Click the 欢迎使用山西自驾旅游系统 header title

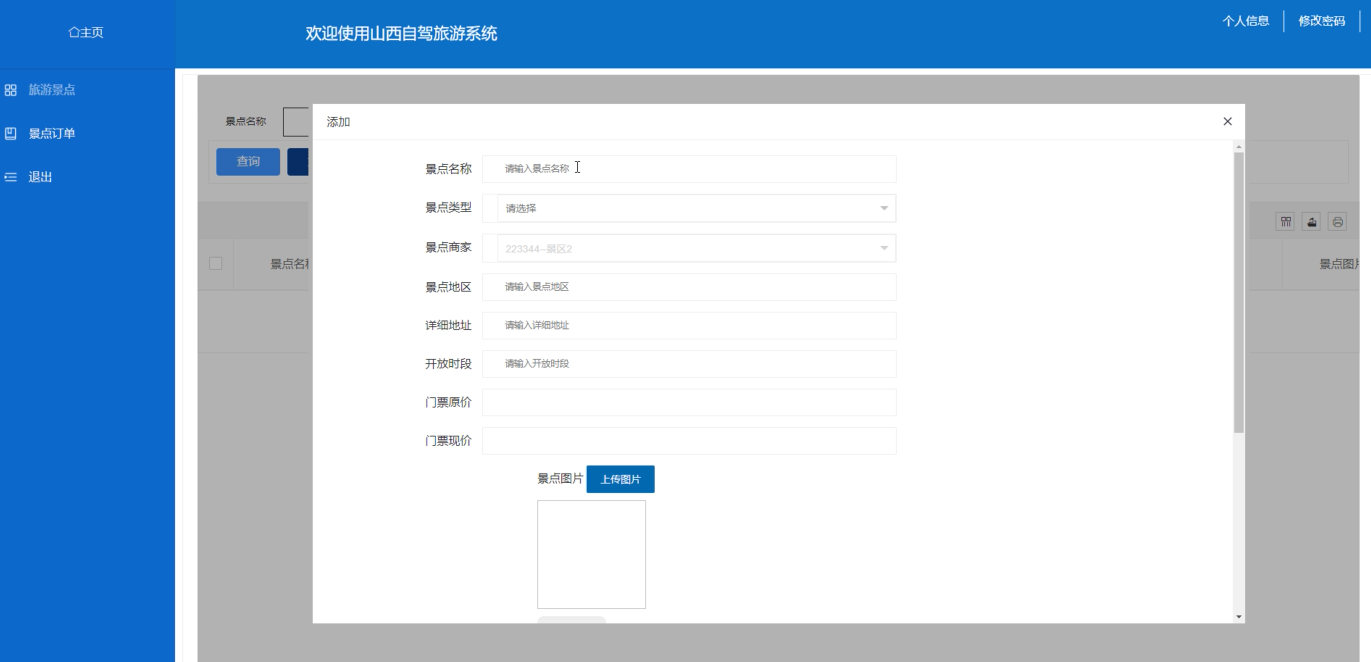(x=401, y=34)
